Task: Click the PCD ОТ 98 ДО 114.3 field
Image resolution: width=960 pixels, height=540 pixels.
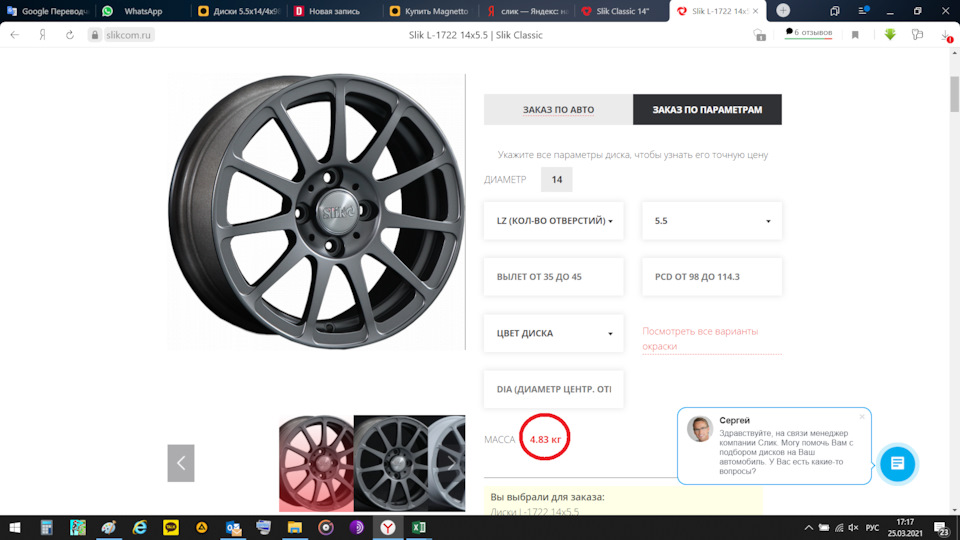Action: (x=712, y=277)
